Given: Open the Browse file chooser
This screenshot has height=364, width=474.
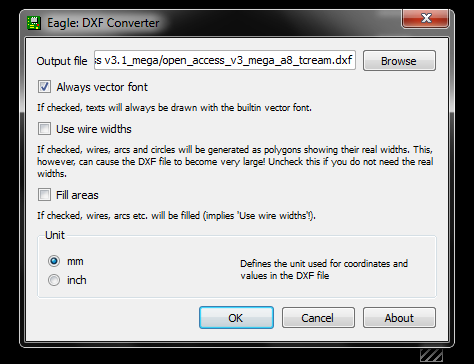Looking at the screenshot, I should point(399,61).
